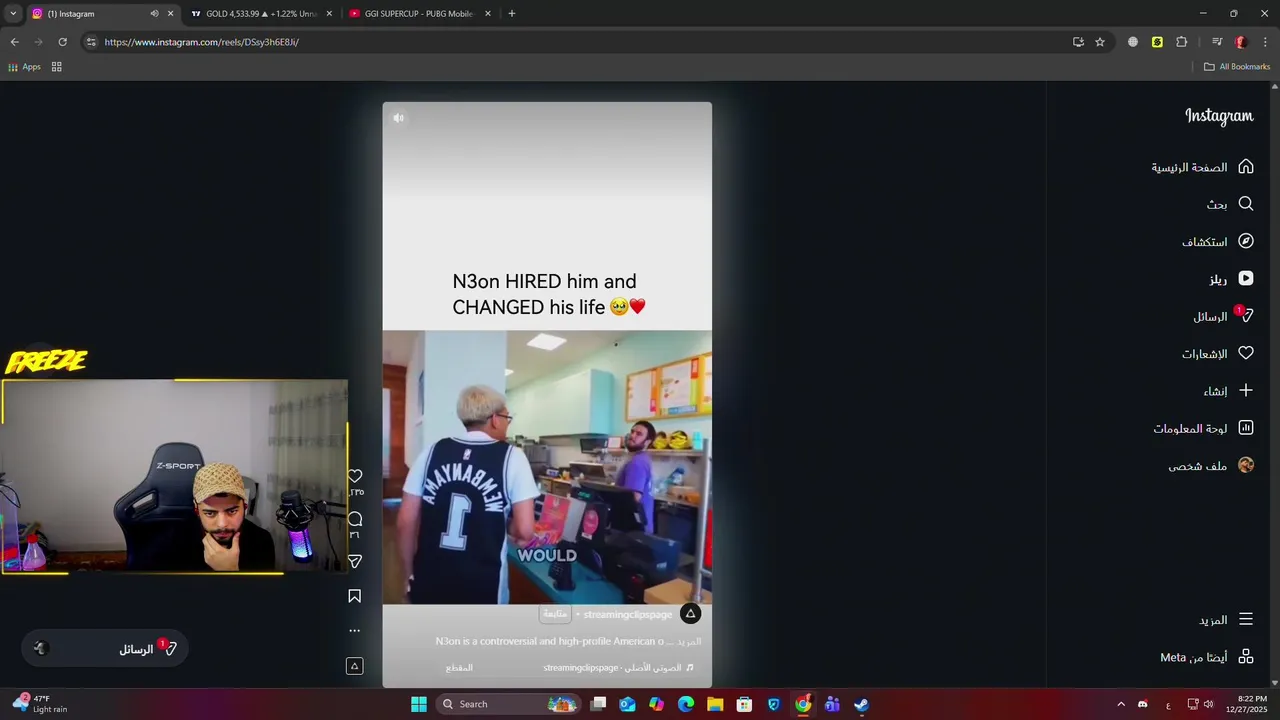Click the Instagram URL address field

580,42
